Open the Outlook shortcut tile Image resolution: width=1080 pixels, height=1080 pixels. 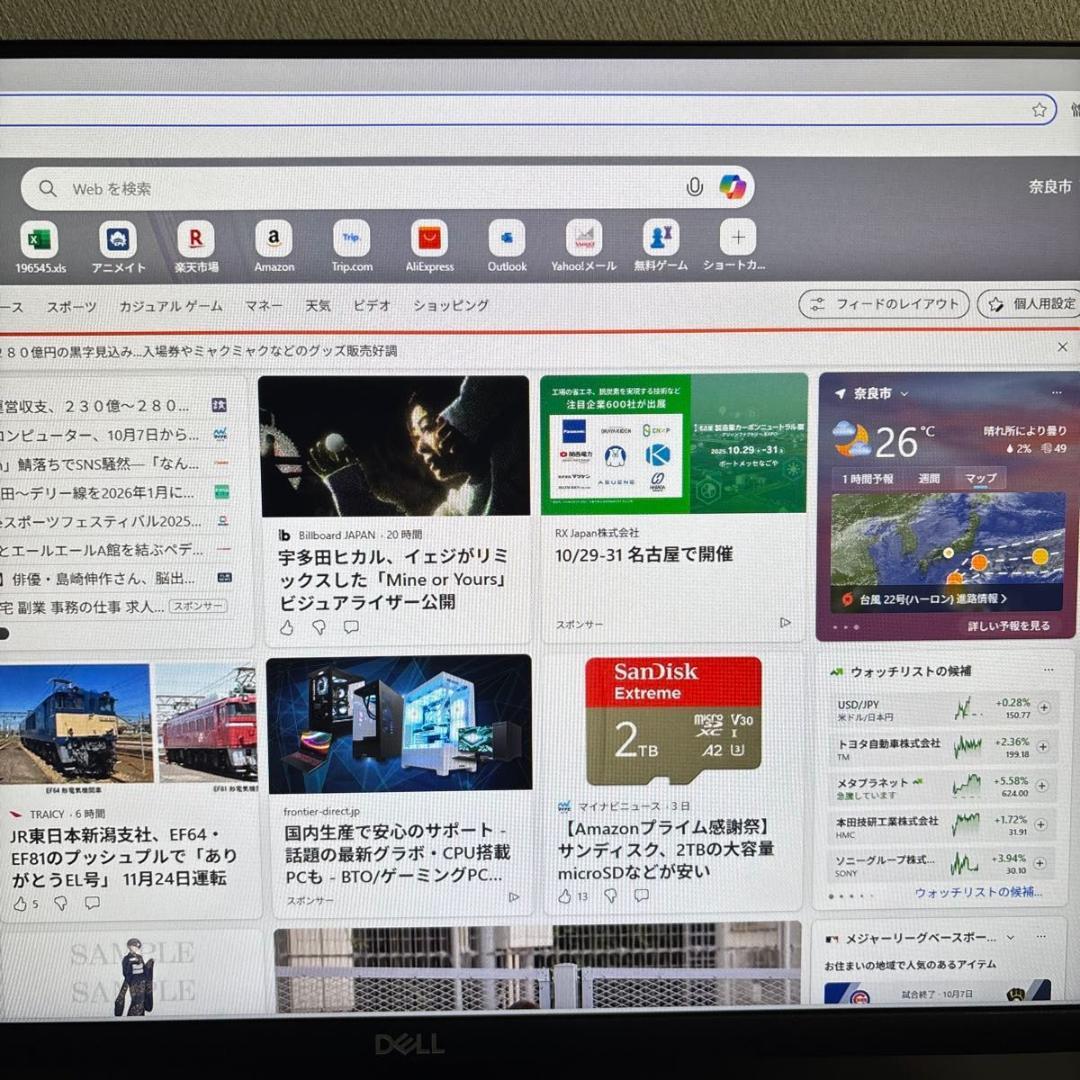click(505, 240)
